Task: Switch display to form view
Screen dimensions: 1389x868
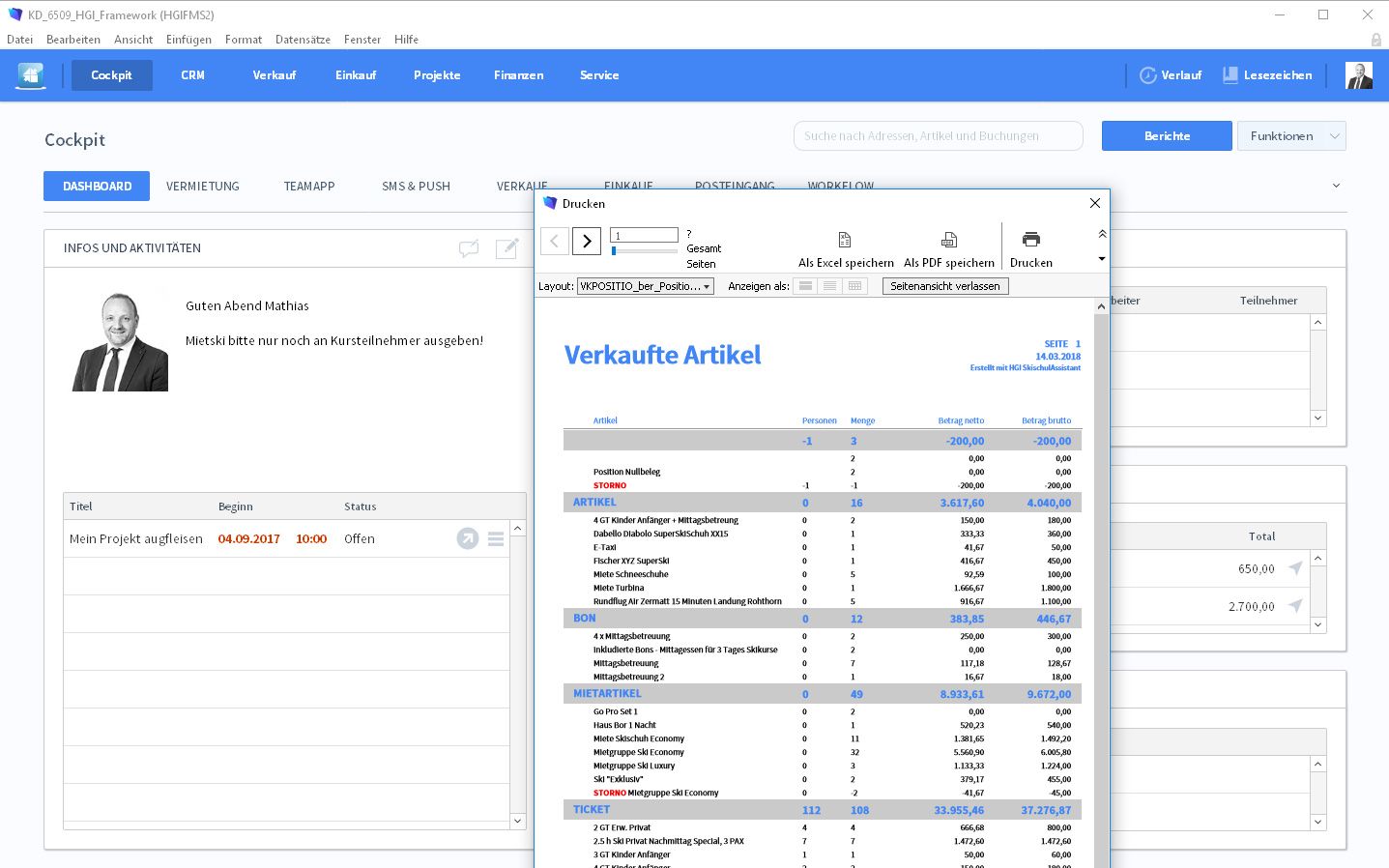Action: (805, 286)
